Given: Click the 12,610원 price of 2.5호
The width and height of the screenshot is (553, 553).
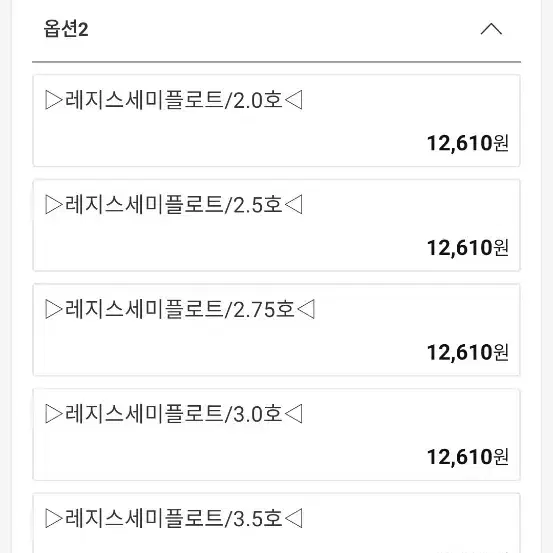Looking at the screenshot, I should (x=468, y=248).
